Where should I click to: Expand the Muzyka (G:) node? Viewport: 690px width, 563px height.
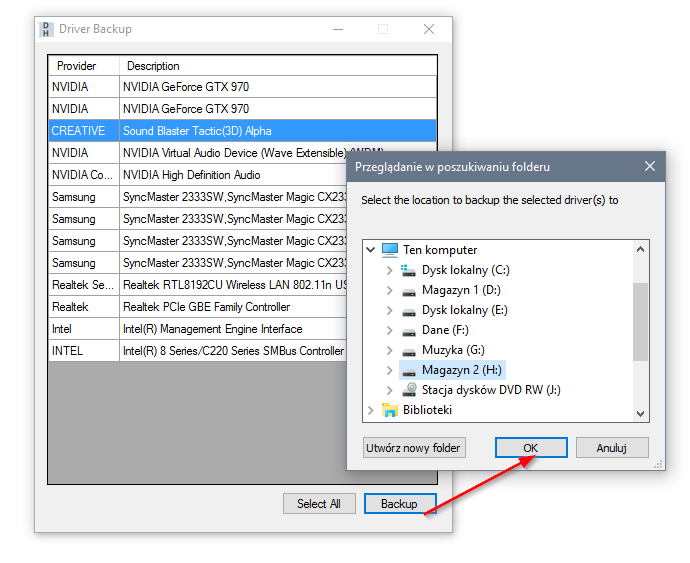pos(389,350)
